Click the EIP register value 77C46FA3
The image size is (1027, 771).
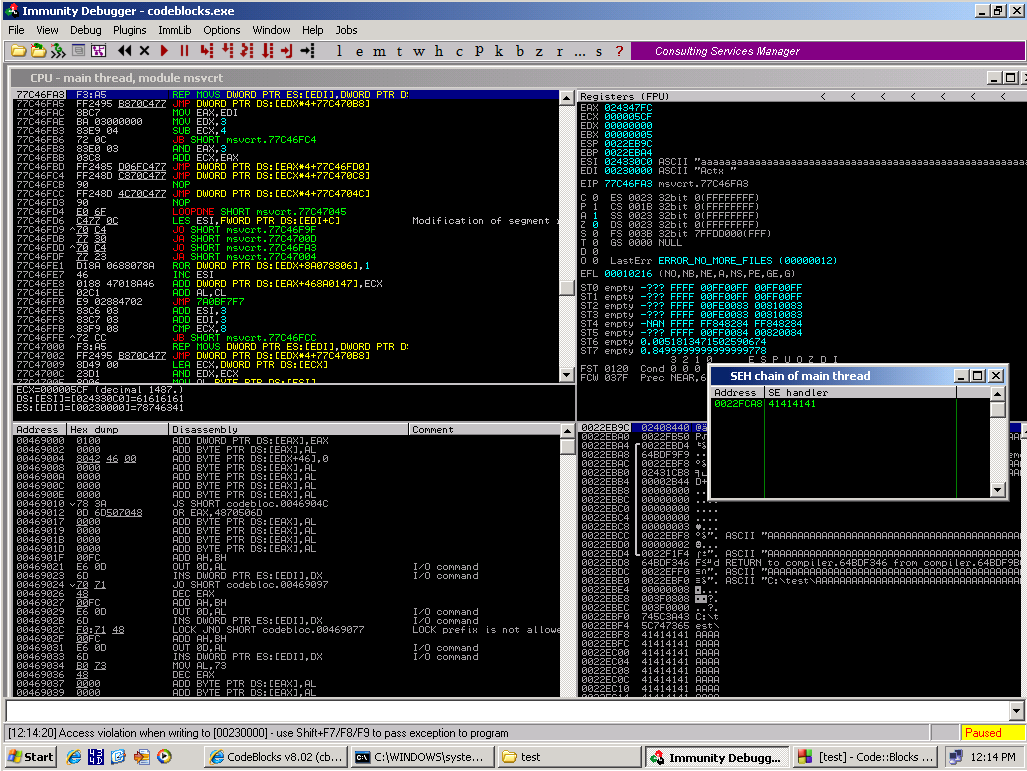pos(628,184)
